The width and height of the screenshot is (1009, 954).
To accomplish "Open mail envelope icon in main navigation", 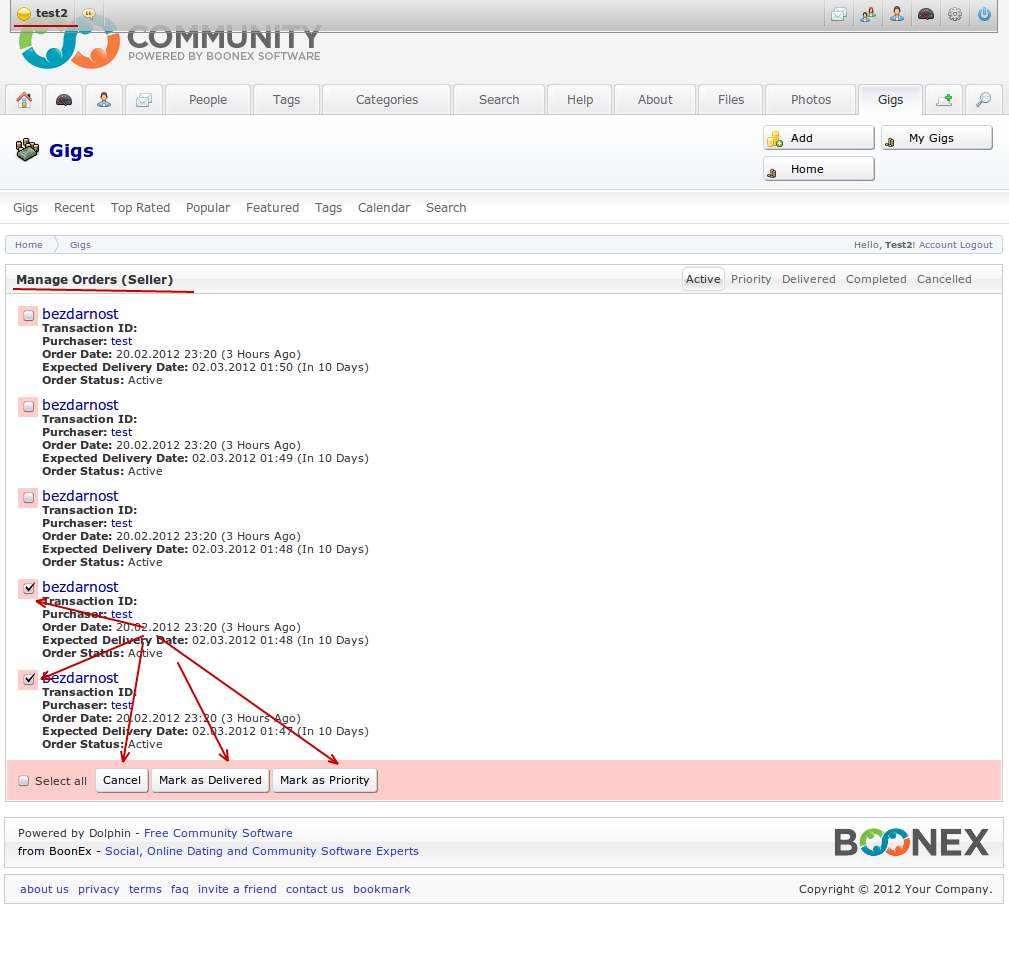I will coord(144,100).
